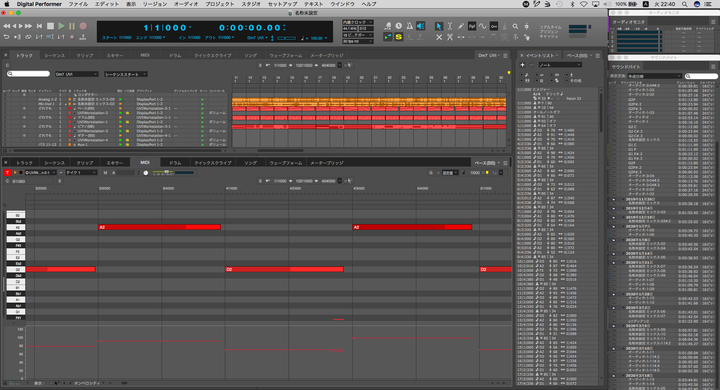Select the Scissors tool
Image resolution: width=720 pixels, height=390 pixels.
(450, 37)
